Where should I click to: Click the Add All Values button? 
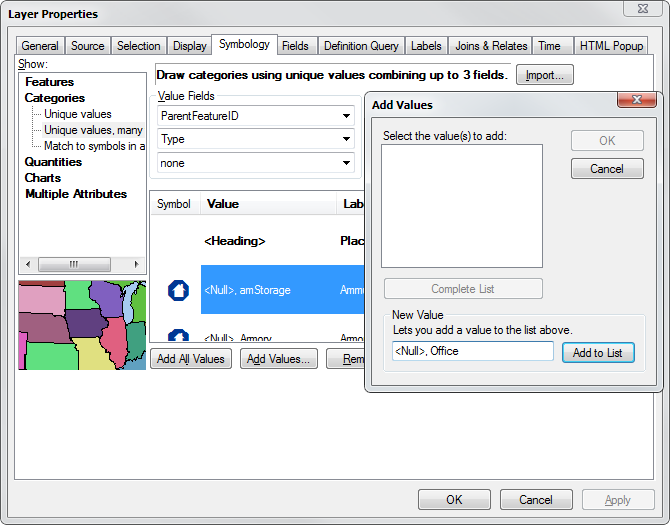click(191, 359)
